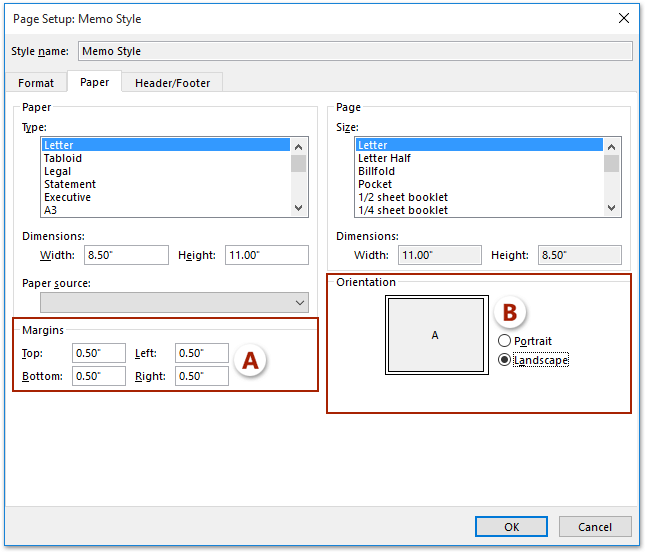Click the paper Width dimension field
Screen dimensions: 649x553
125,255
